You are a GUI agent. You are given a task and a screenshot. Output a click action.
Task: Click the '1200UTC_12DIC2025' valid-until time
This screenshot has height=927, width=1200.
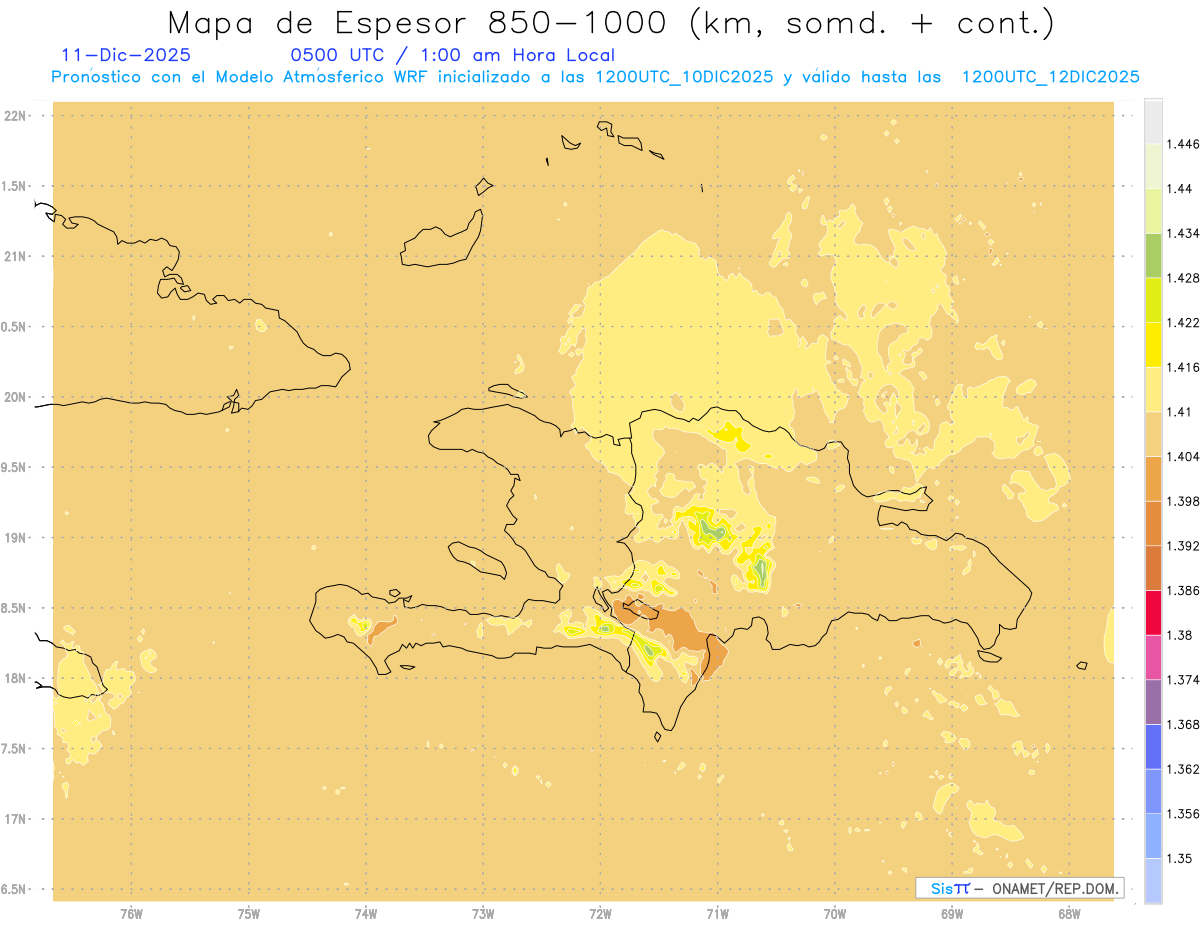tap(1050, 77)
